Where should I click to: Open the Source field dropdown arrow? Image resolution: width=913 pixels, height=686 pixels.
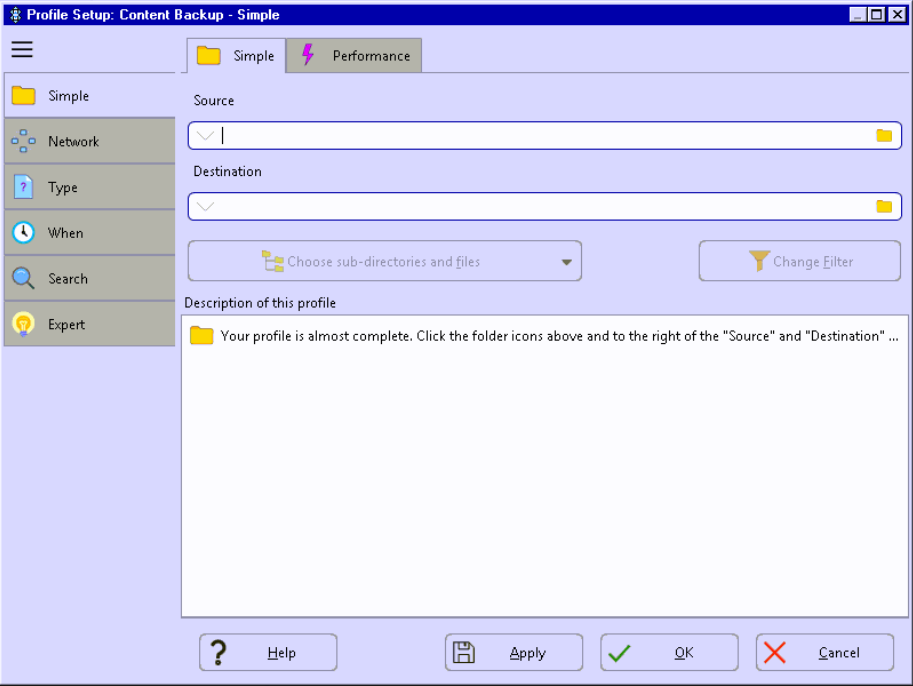coord(204,135)
